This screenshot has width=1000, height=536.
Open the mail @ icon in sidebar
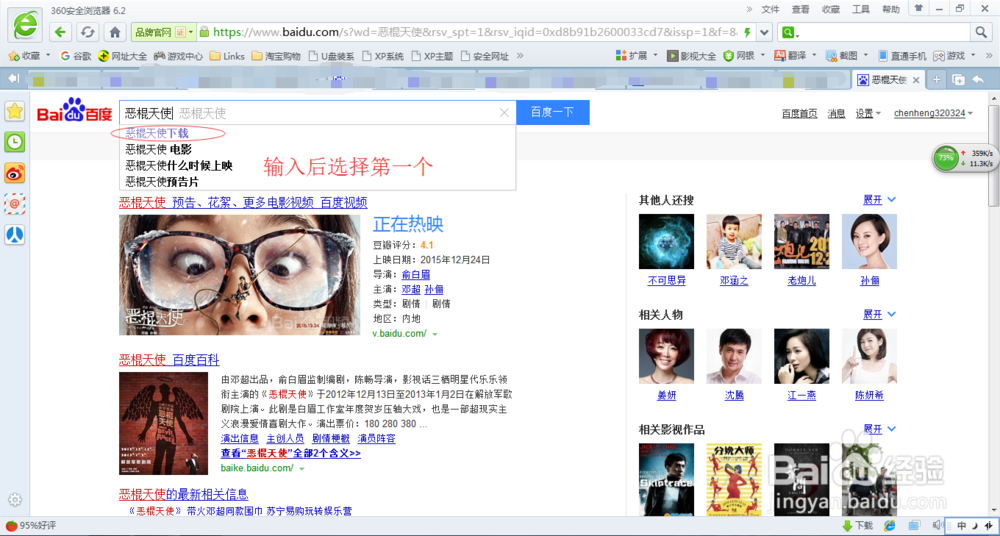click(x=15, y=203)
